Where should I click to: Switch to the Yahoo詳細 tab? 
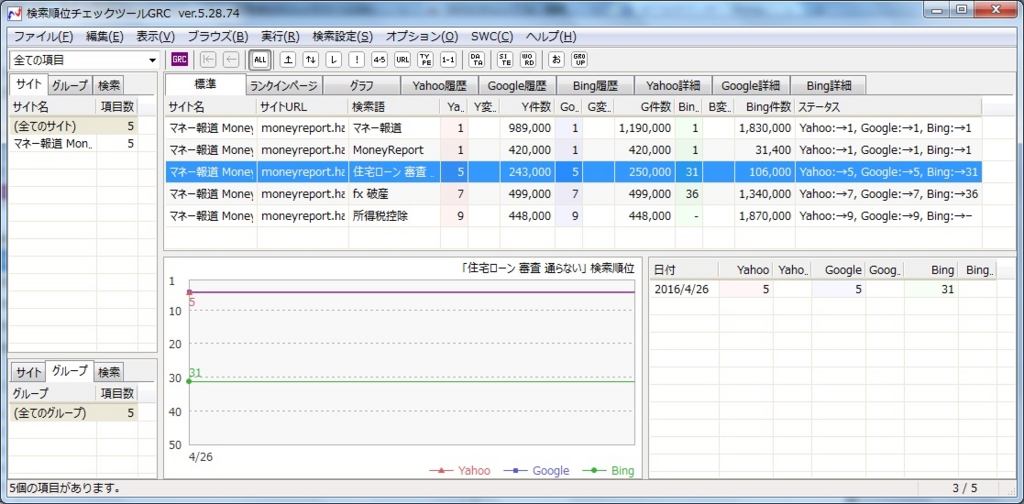[673, 86]
